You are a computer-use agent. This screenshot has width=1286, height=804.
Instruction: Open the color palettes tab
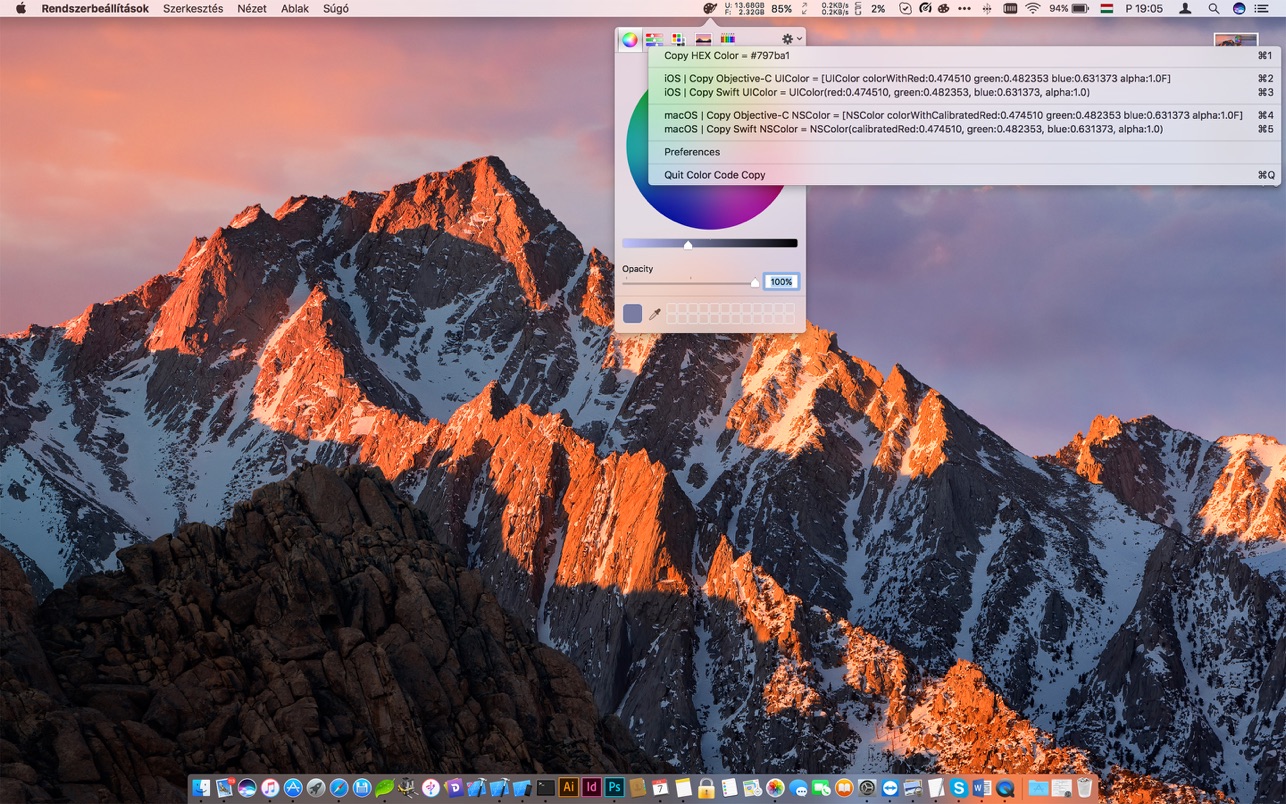pyautogui.click(x=678, y=40)
